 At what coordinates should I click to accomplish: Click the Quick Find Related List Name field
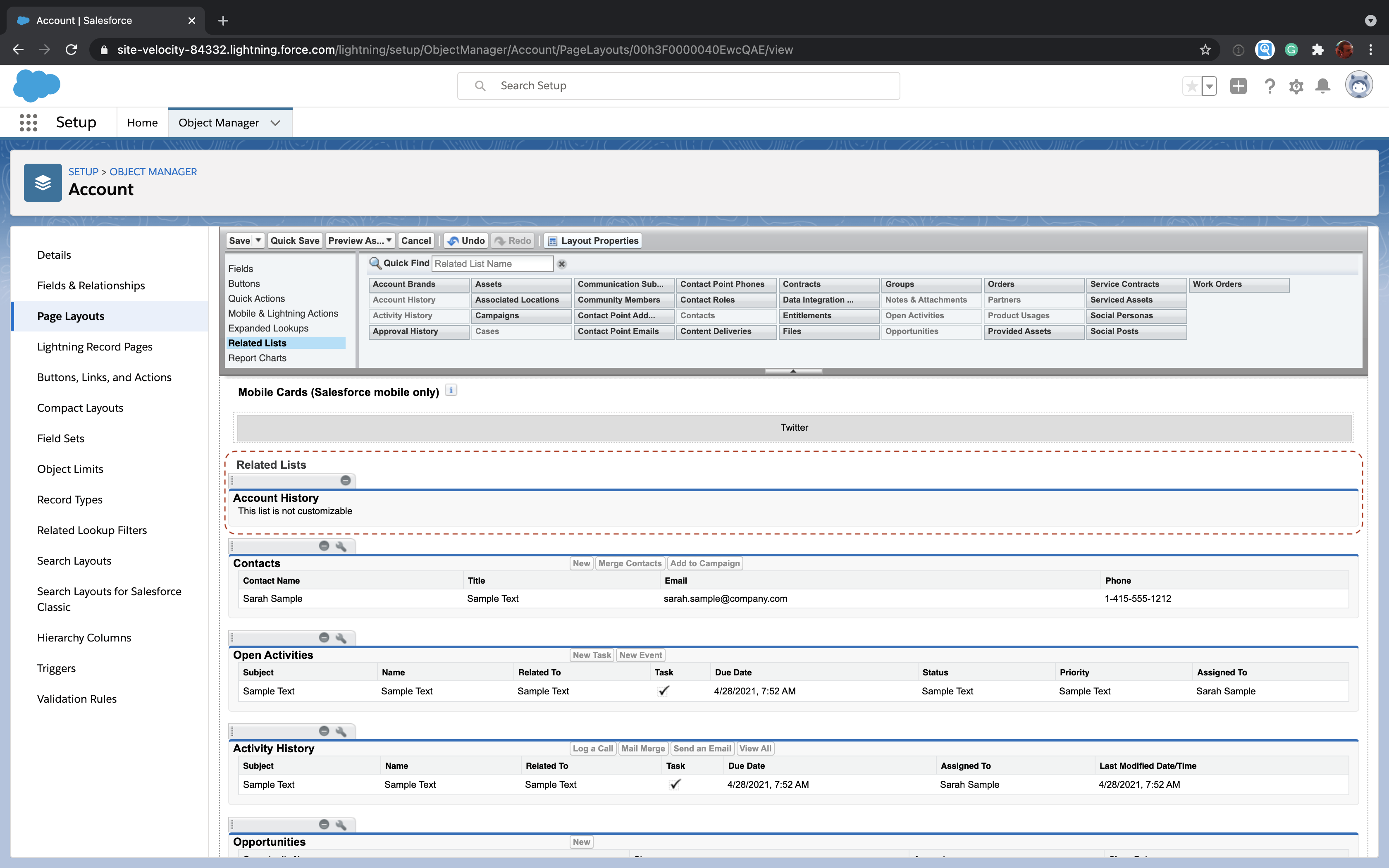click(x=492, y=264)
